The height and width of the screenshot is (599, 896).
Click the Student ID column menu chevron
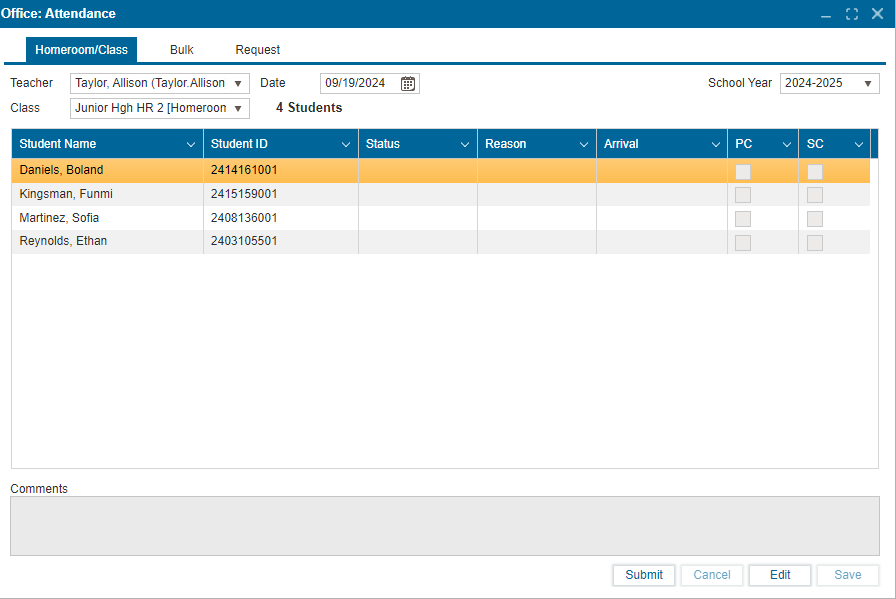pyautogui.click(x=346, y=145)
